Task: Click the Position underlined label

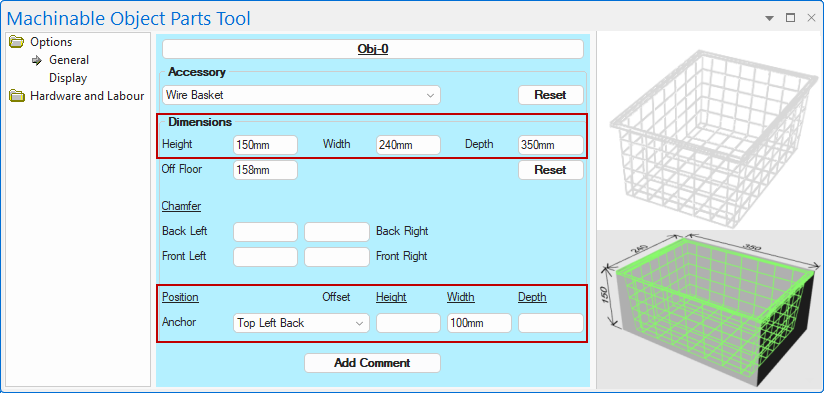Action: (180, 297)
